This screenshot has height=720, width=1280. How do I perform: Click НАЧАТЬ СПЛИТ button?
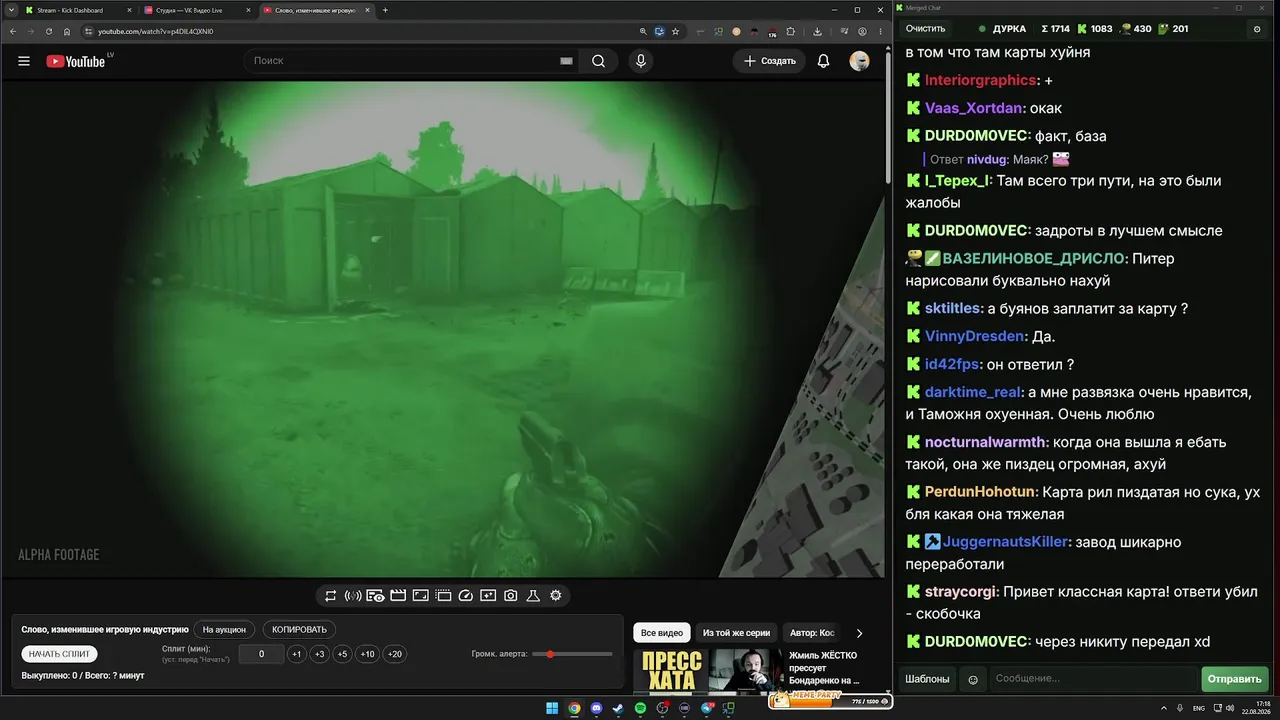pos(60,654)
